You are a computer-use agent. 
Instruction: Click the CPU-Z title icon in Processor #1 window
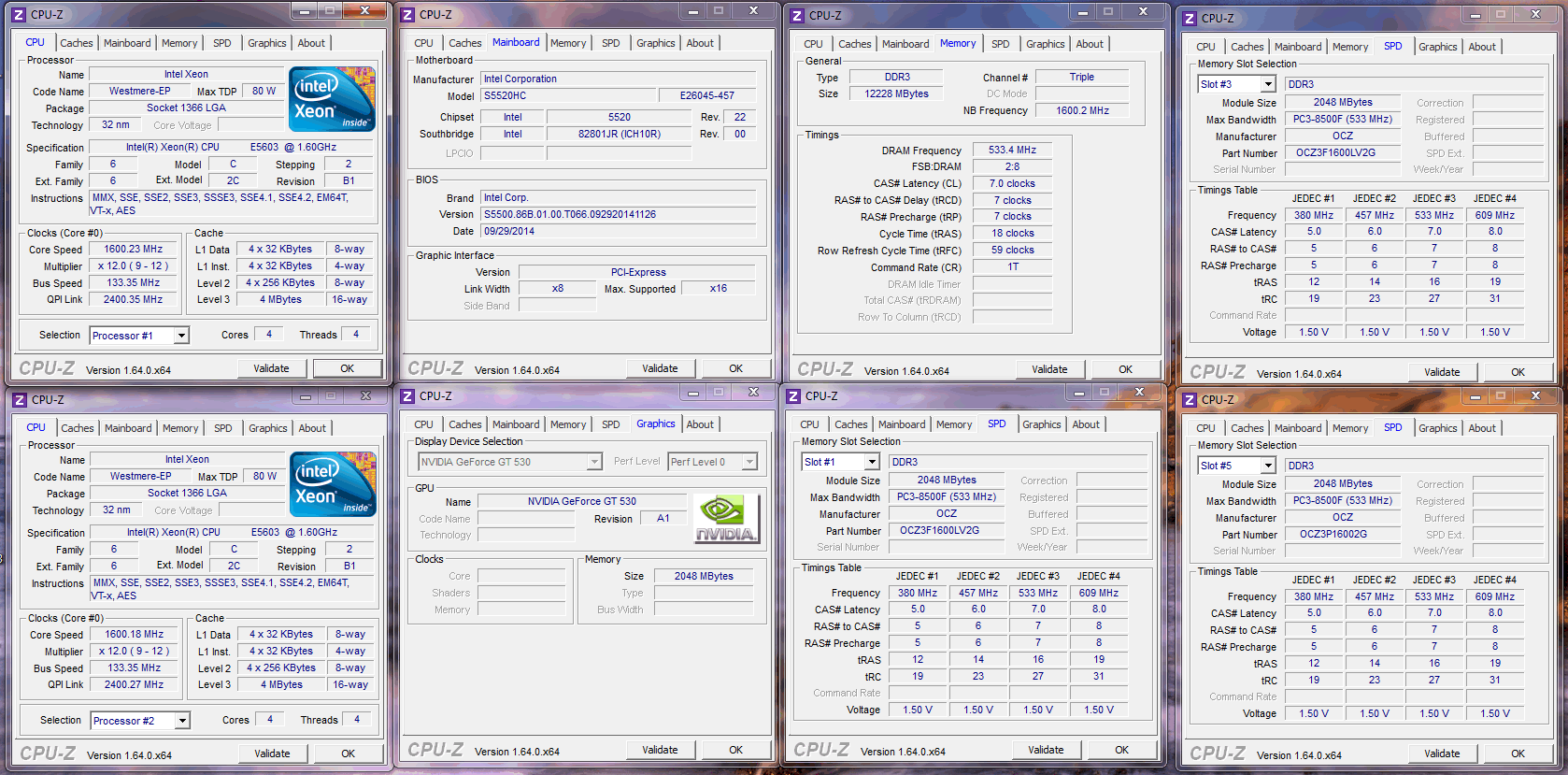[18, 15]
